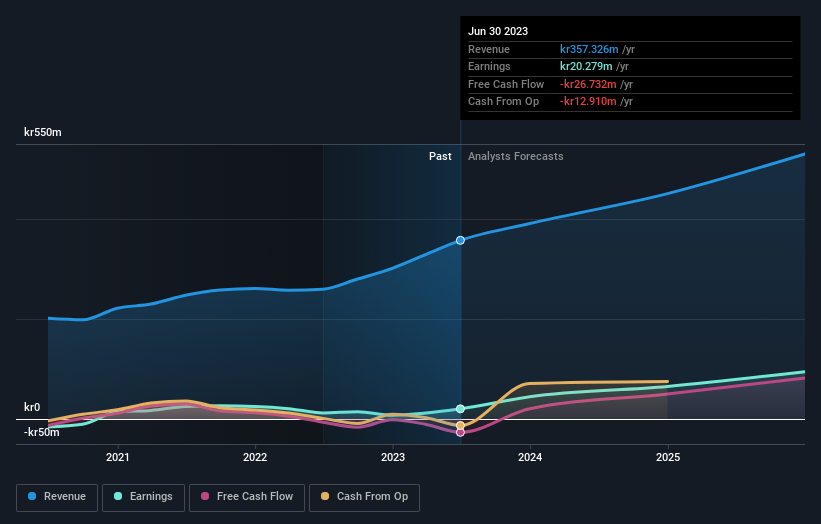821x524 pixels.
Task: Click the 2021 x-axis label
Action: [118, 457]
